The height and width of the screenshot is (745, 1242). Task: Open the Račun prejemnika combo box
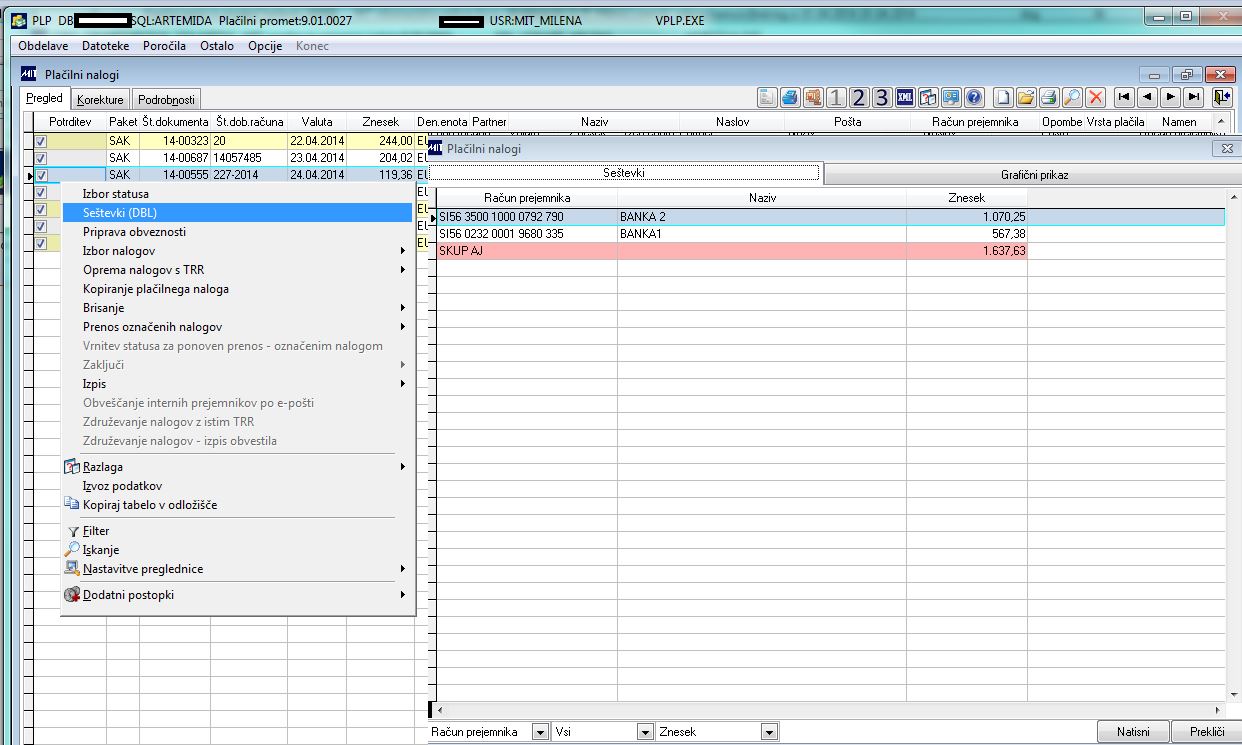(540, 732)
